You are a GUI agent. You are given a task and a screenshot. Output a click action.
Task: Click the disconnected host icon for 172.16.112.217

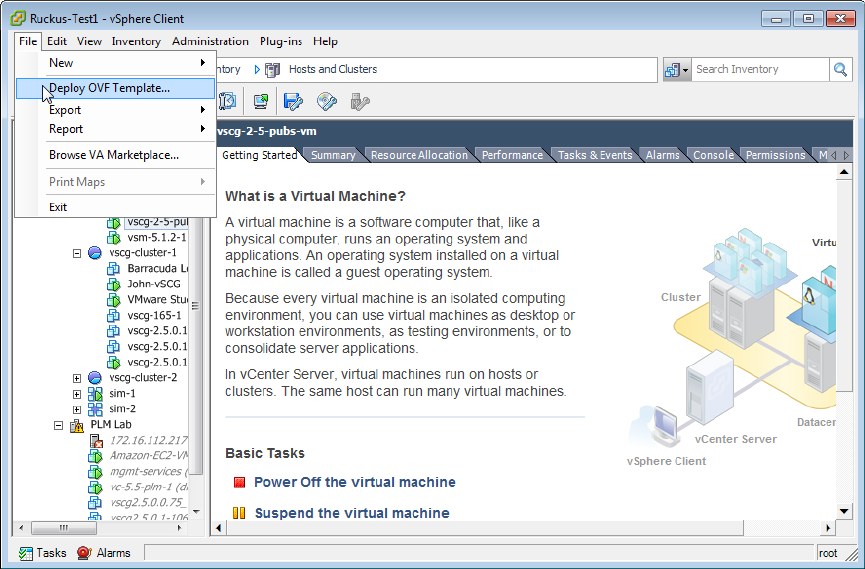(x=95, y=440)
